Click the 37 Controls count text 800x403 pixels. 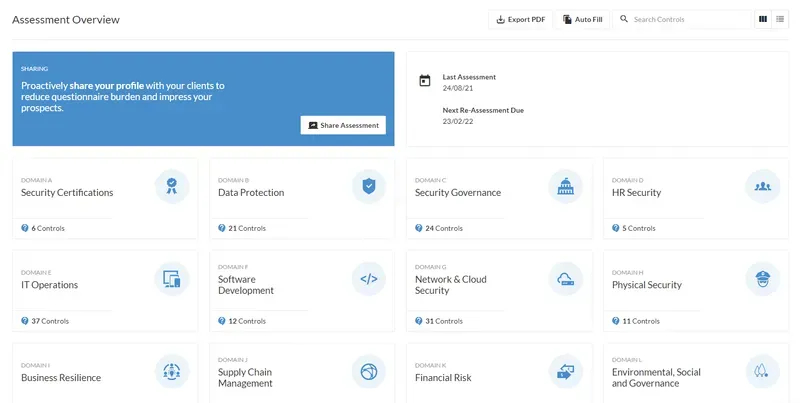click(x=50, y=321)
